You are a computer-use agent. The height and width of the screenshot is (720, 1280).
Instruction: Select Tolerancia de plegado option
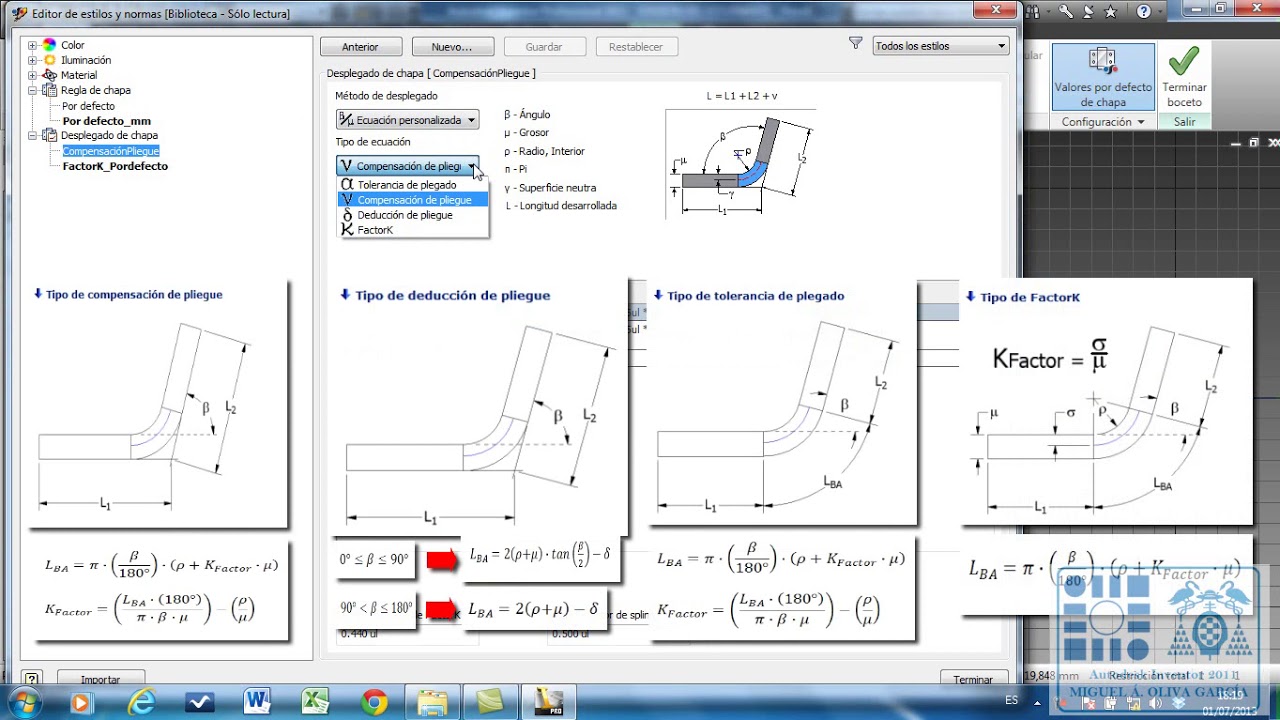pos(413,185)
